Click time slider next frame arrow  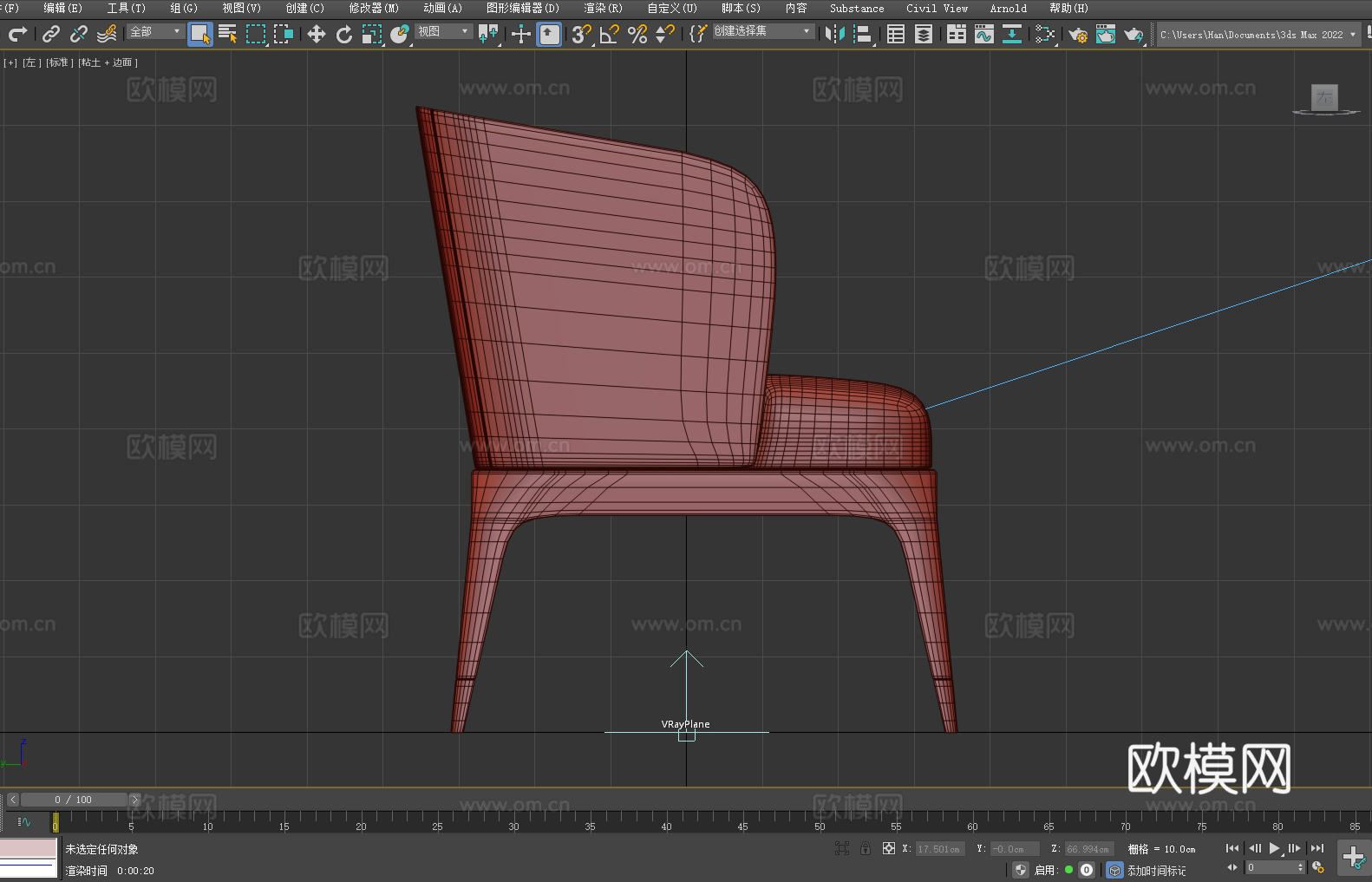tap(134, 800)
